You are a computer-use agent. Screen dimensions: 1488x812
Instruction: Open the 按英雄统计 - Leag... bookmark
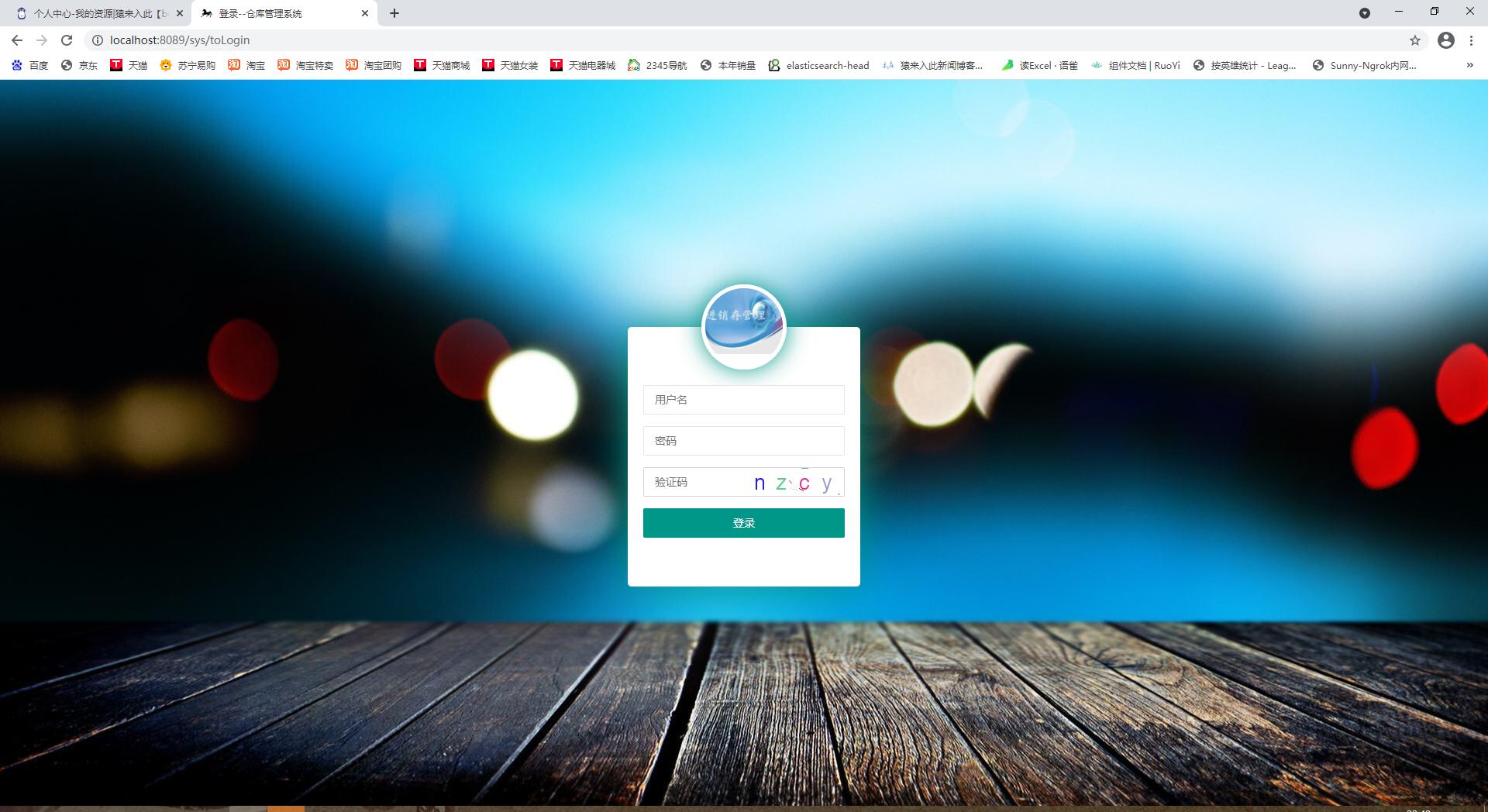pos(1244,66)
